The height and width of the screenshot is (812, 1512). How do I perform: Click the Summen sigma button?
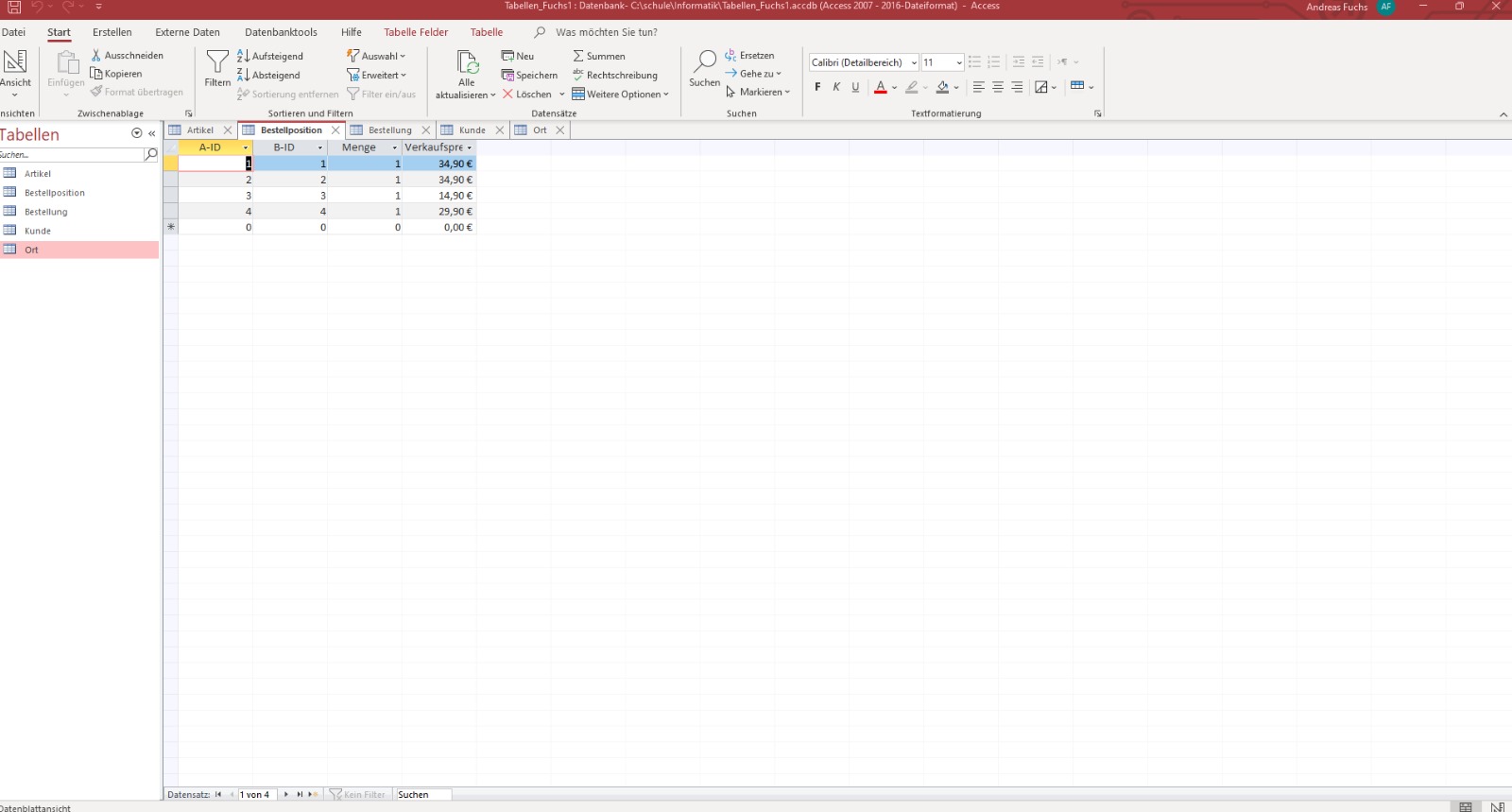click(x=599, y=56)
